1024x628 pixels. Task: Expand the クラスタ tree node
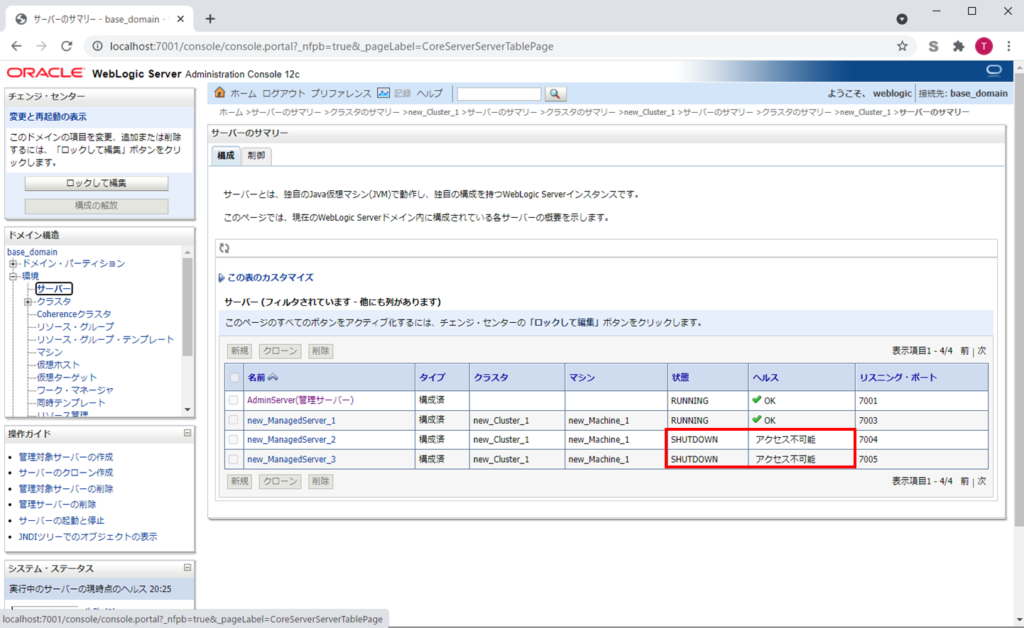coord(28,301)
